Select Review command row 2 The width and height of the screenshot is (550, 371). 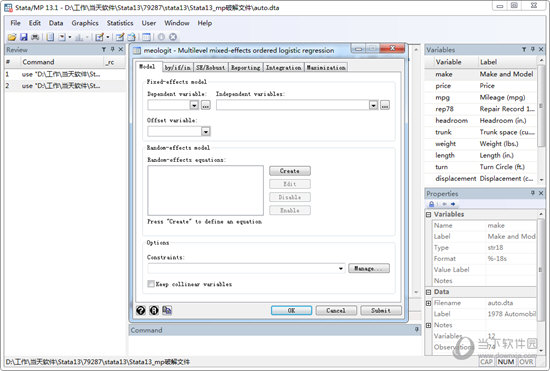point(65,86)
